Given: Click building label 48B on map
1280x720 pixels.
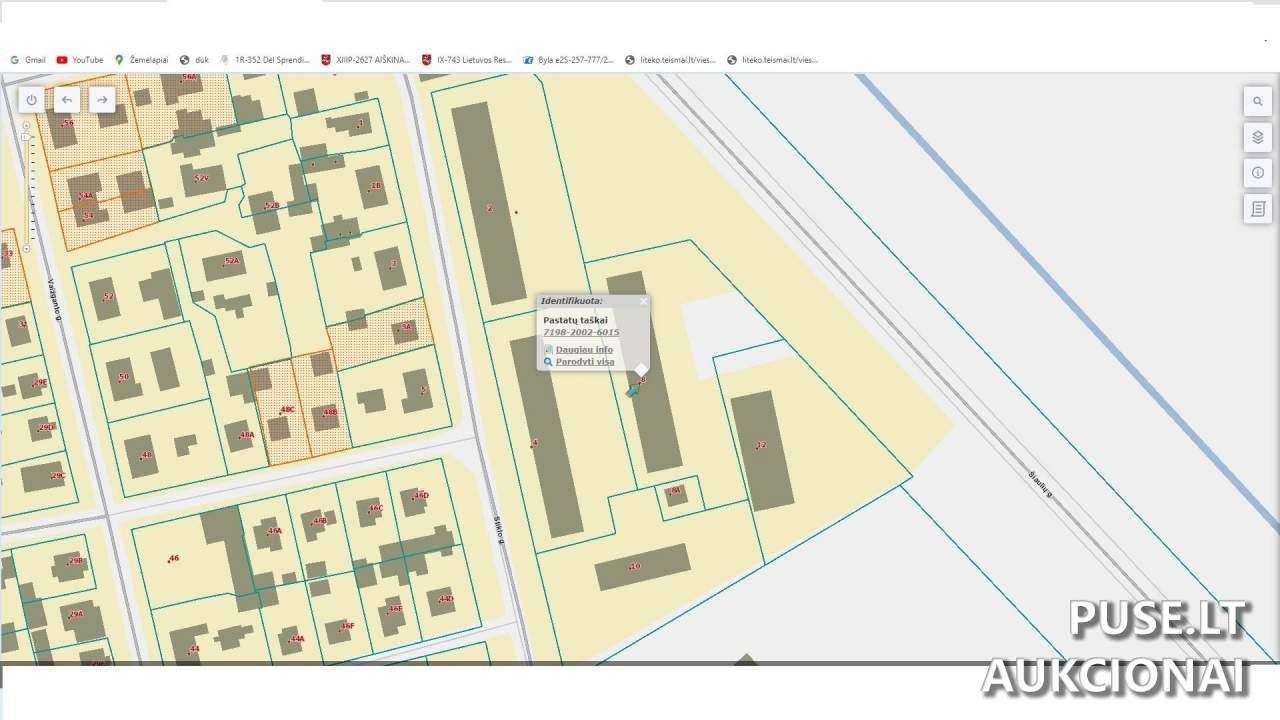Looking at the screenshot, I should (329, 412).
